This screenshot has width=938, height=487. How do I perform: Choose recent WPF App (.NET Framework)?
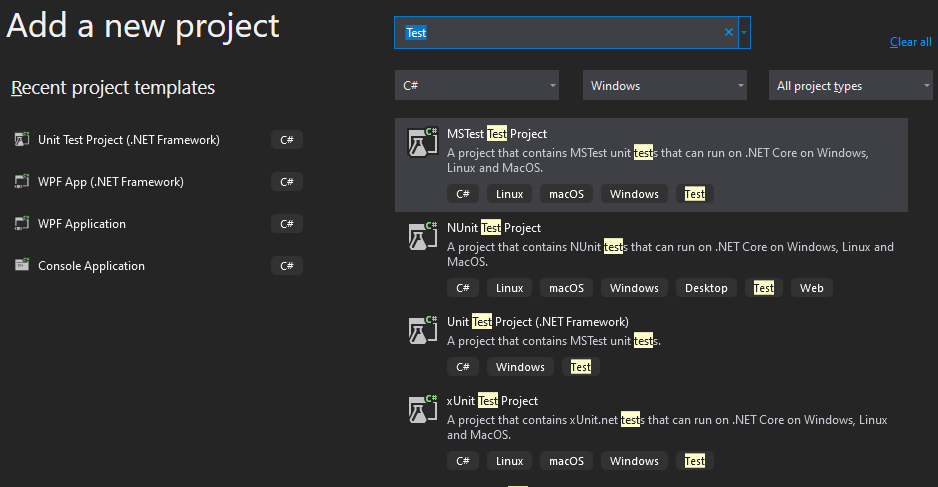pos(111,181)
